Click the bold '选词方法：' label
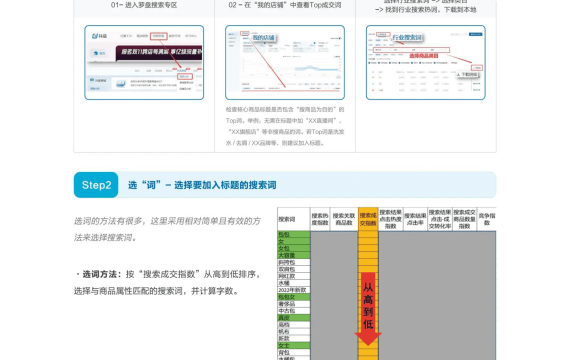Screen dimensions: 570x360 tap(101, 274)
